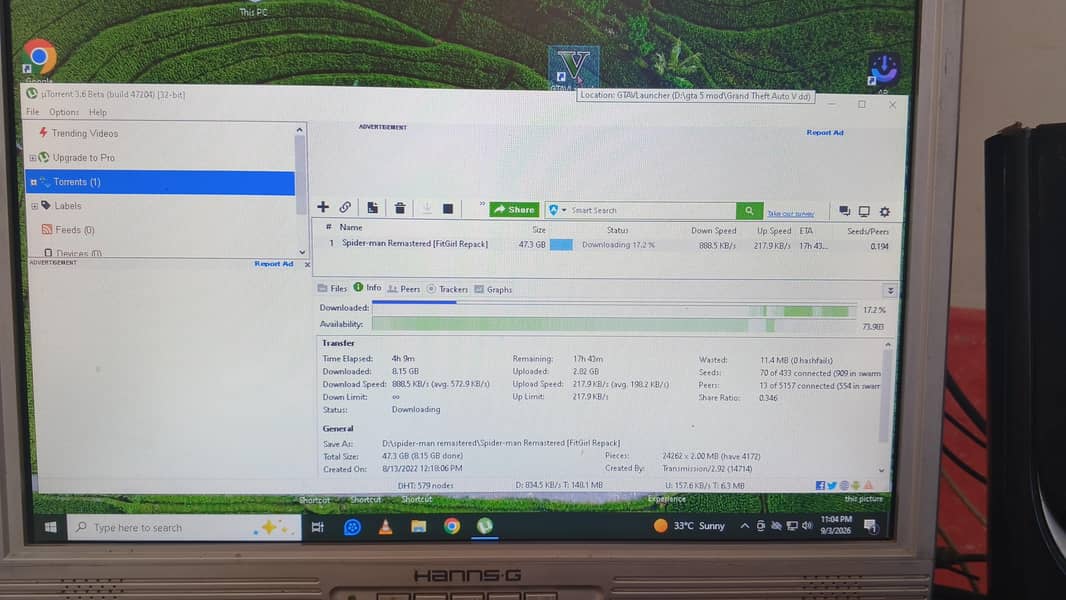
Task: Click sidebar scroll up arrow
Action: pos(300,129)
